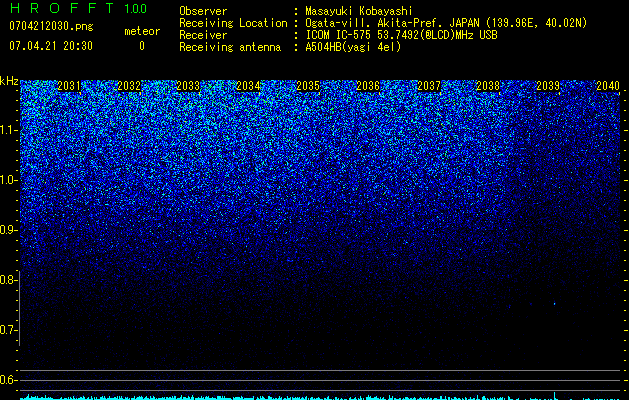Click the 2040 time marker
Image resolution: width=629 pixels, height=400 pixels.
click(608, 86)
